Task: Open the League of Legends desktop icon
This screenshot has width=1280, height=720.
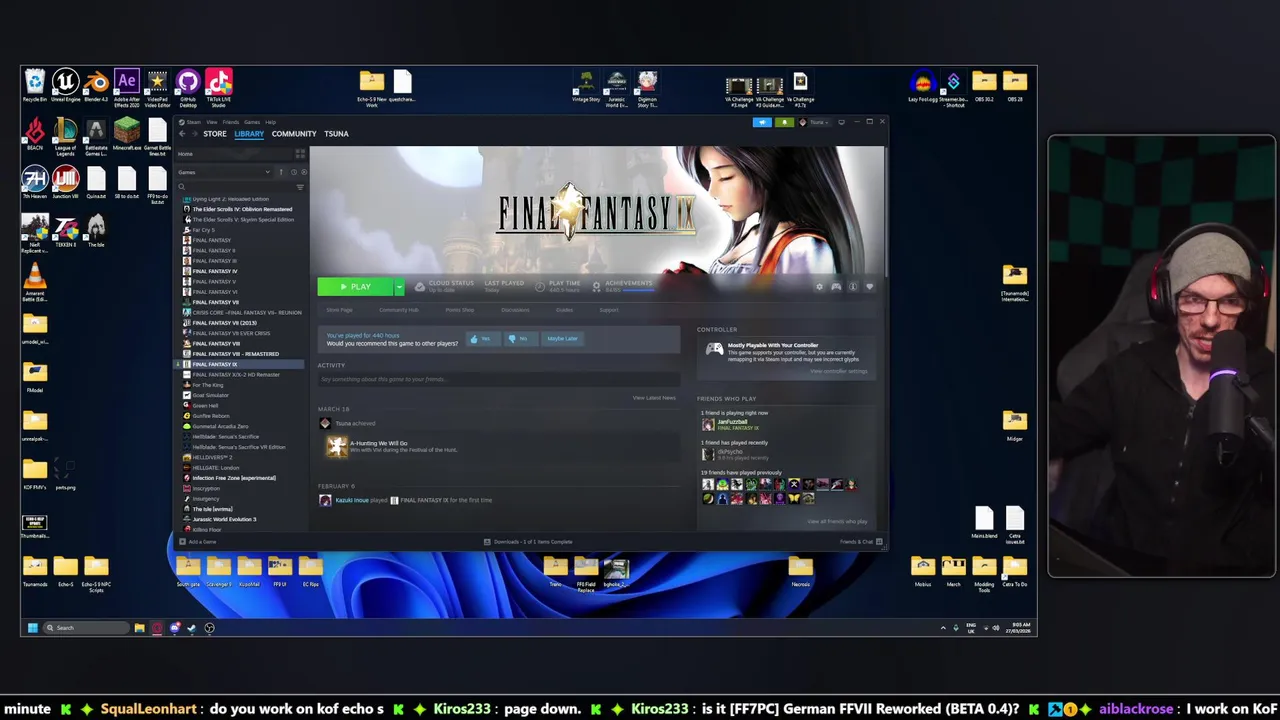Action: tap(65, 136)
